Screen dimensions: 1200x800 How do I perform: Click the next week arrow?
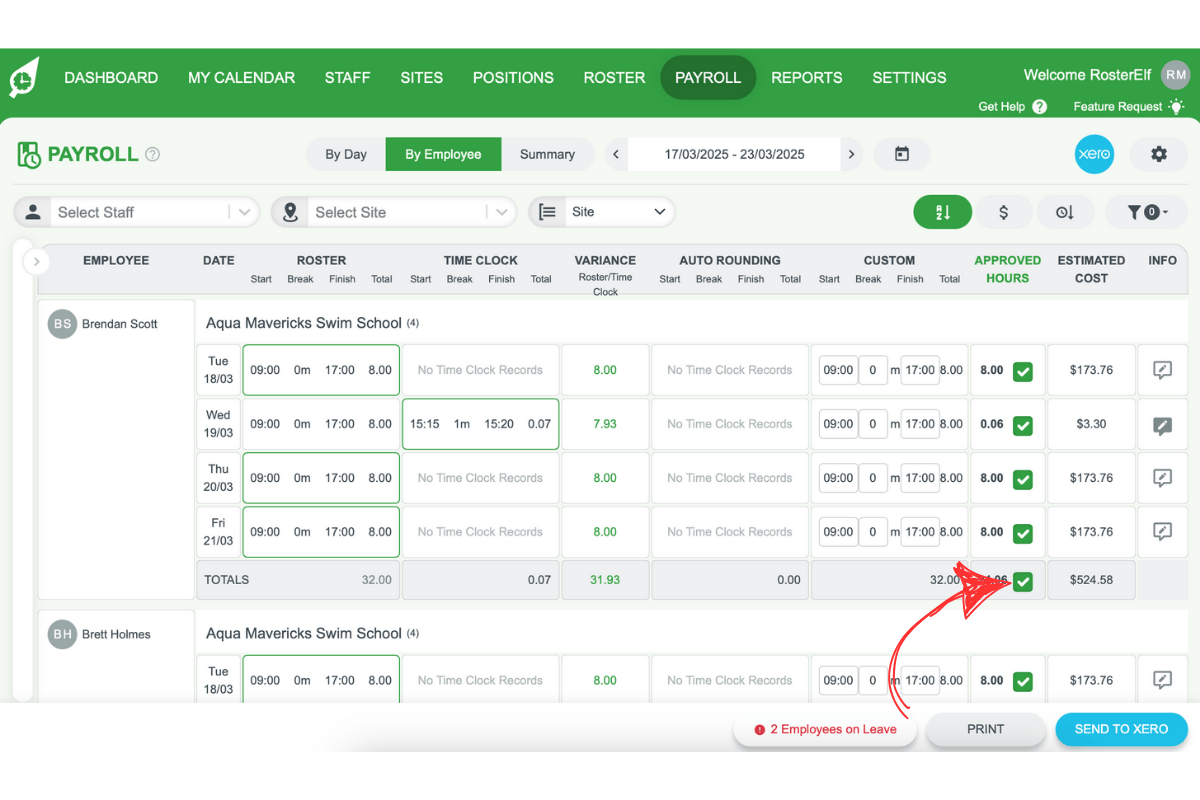tap(851, 154)
